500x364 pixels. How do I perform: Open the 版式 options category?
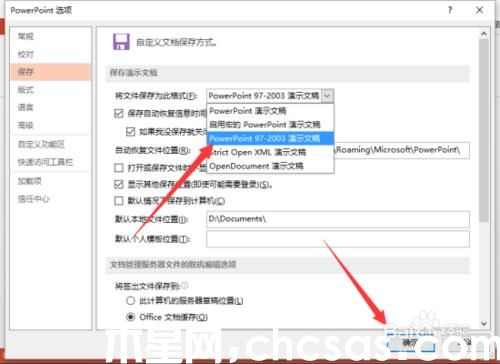[26, 90]
